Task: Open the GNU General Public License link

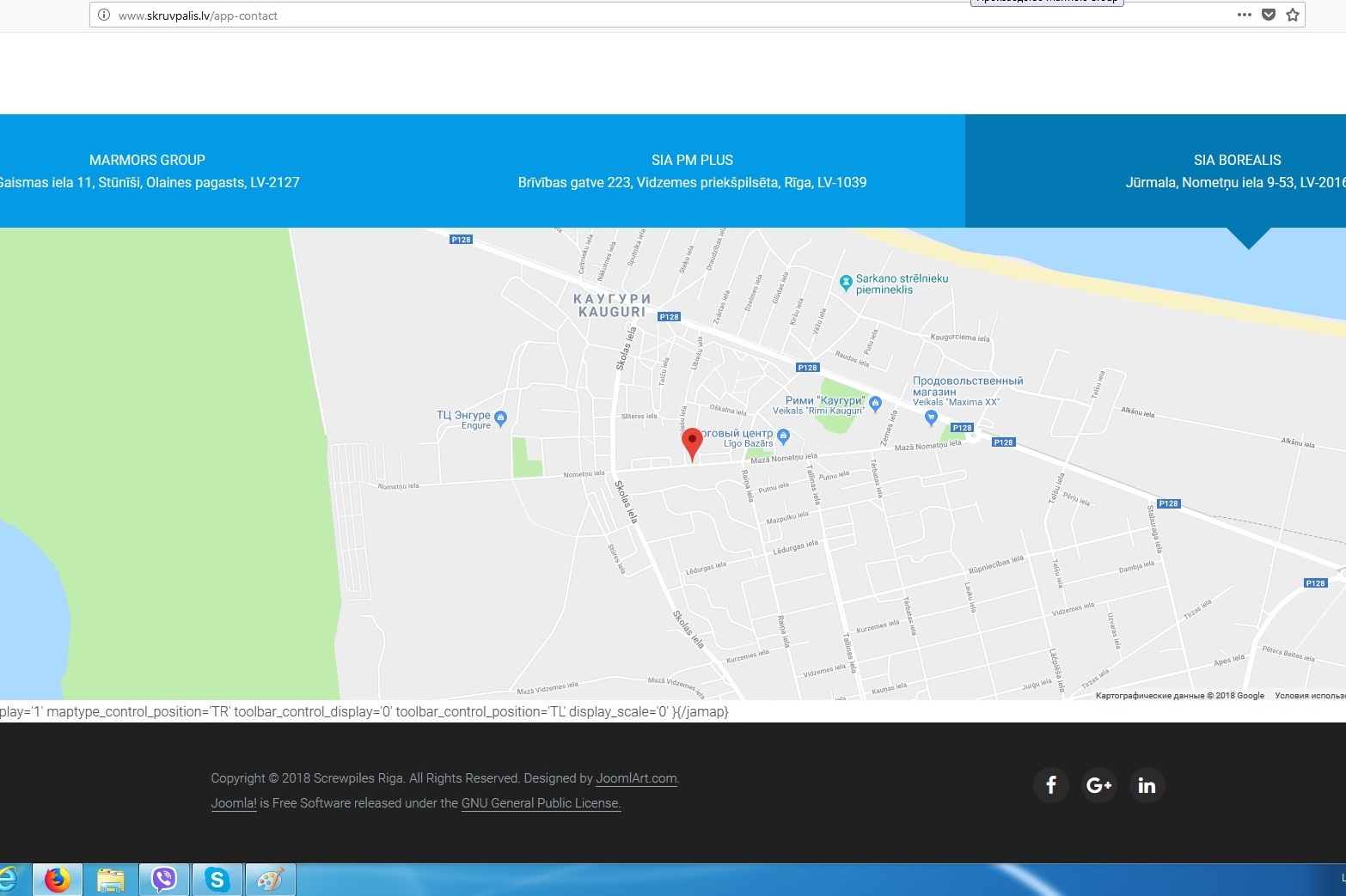Action: click(x=541, y=803)
